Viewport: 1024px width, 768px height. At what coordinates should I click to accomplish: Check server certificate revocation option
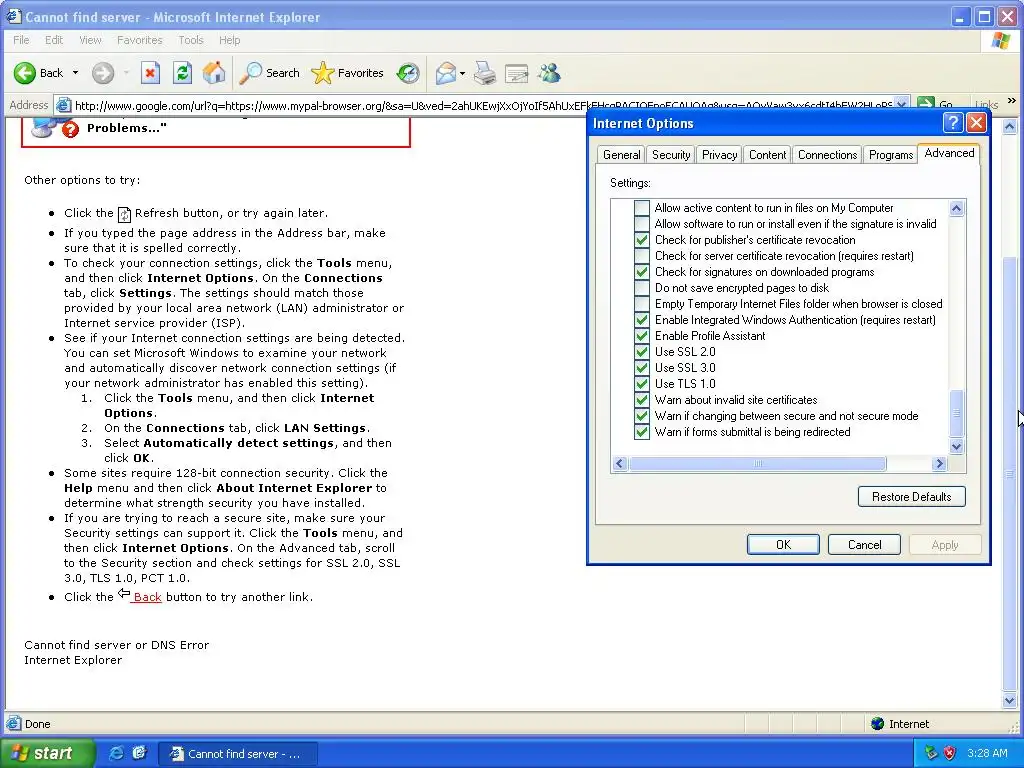tap(642, 256)
